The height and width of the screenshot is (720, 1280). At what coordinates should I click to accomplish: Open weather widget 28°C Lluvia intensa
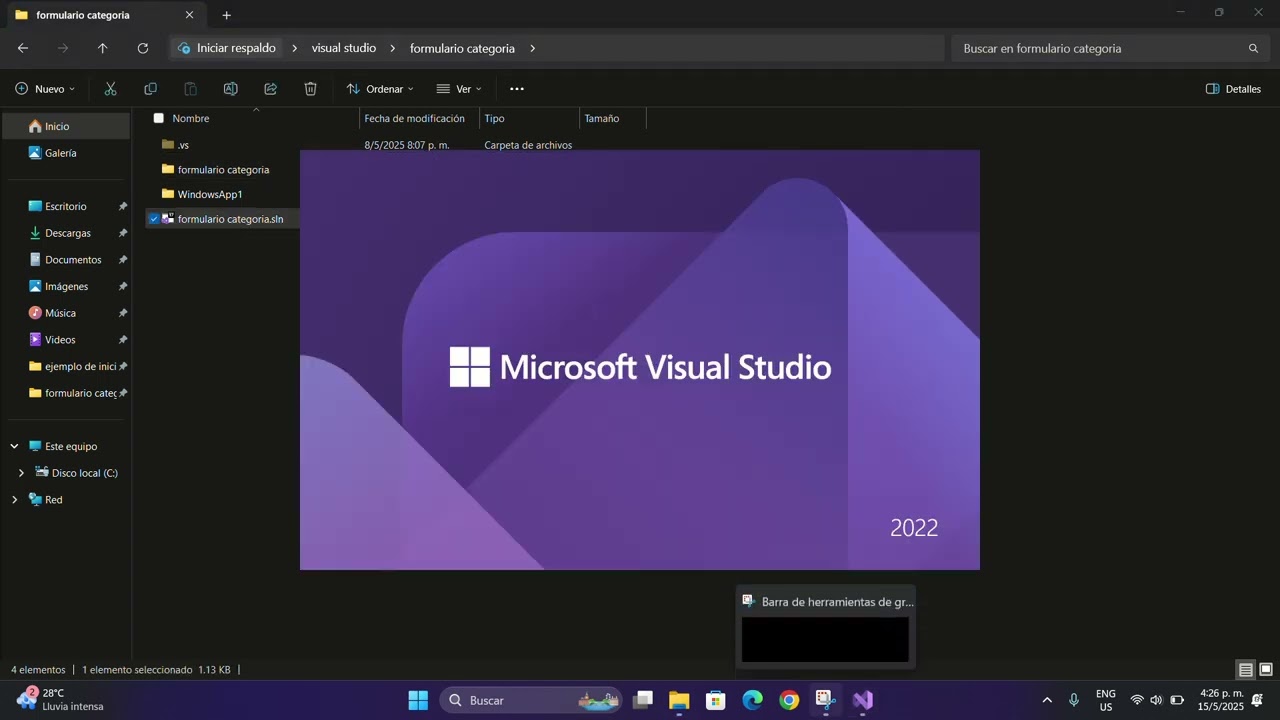(62, 700)
